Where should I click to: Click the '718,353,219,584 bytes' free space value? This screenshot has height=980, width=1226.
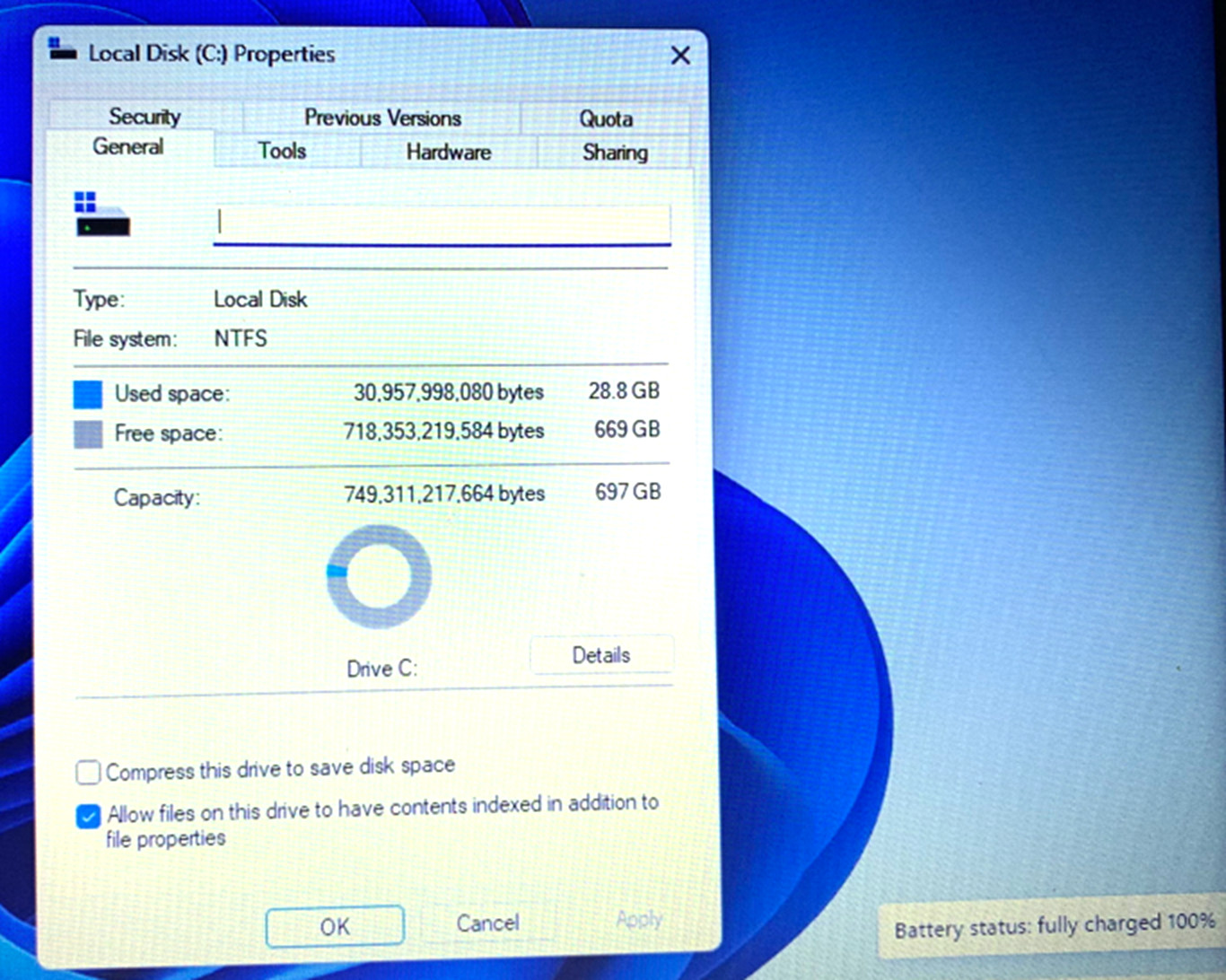coord(444,431)
